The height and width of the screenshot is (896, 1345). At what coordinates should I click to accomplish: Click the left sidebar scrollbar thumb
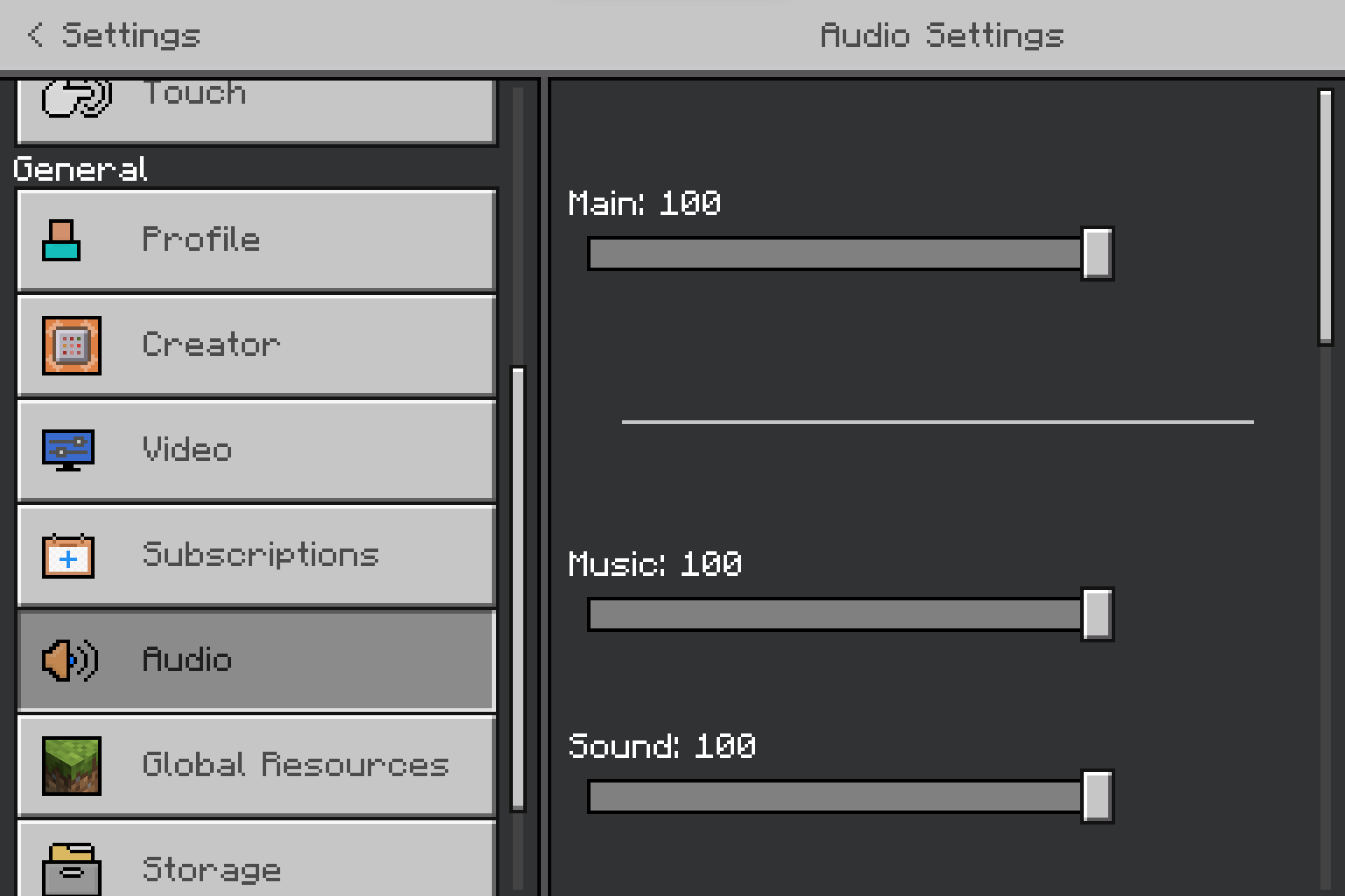518,588
